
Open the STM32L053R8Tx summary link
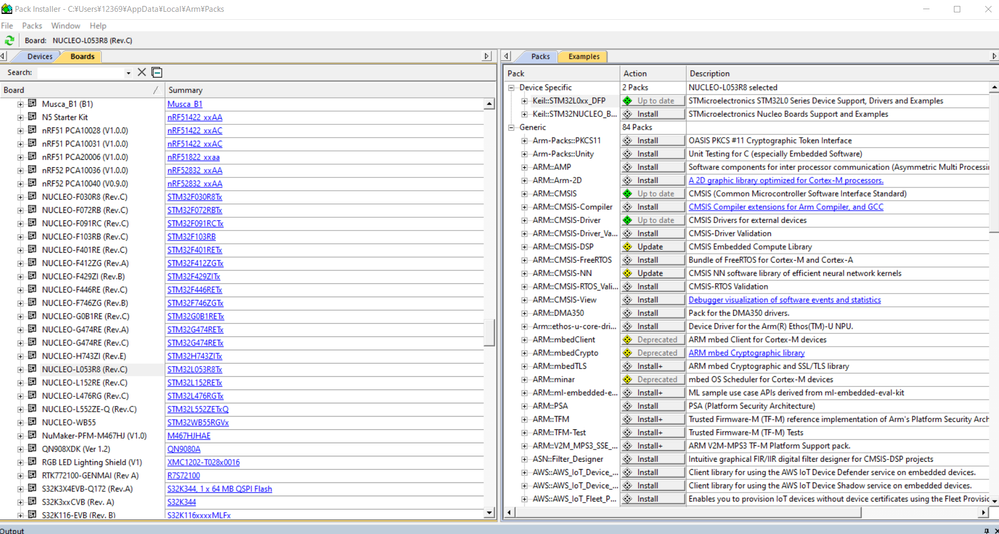click(195, 370)
